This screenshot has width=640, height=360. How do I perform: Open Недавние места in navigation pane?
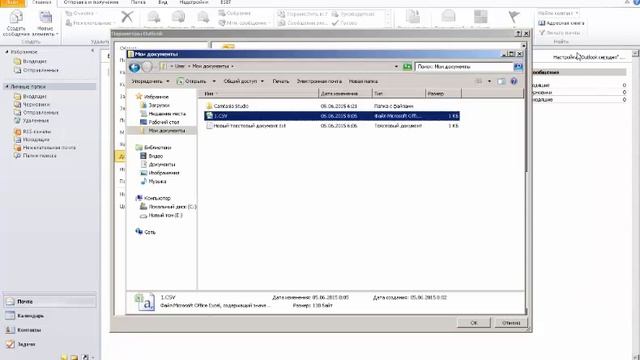click(167, 114)
